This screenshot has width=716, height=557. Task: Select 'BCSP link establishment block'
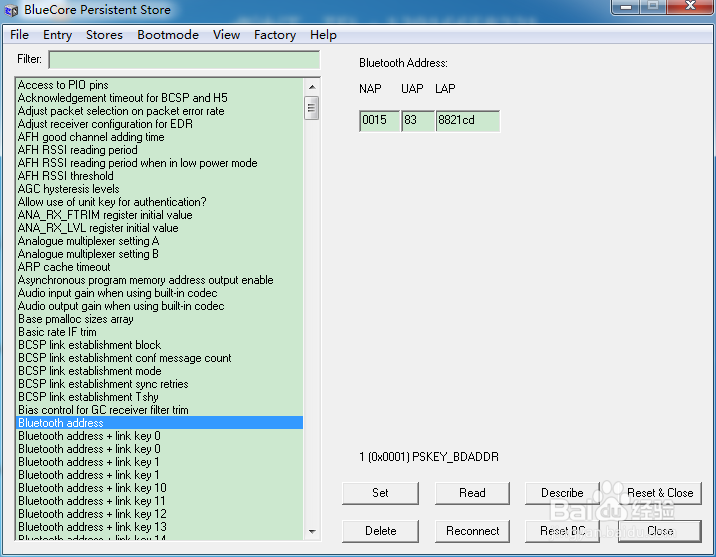(160, 345)
